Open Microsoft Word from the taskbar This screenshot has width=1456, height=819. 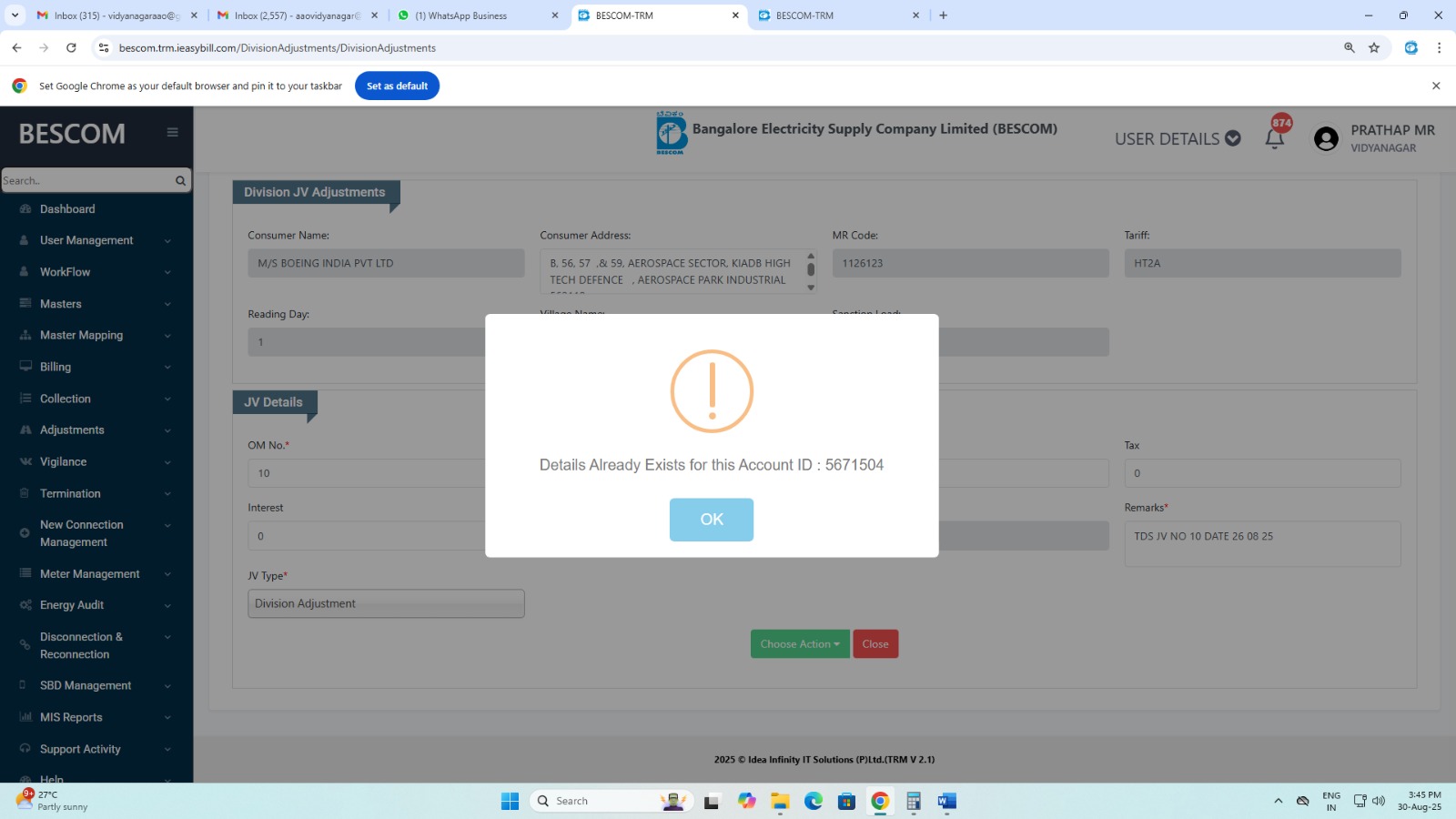coord(946,801)
